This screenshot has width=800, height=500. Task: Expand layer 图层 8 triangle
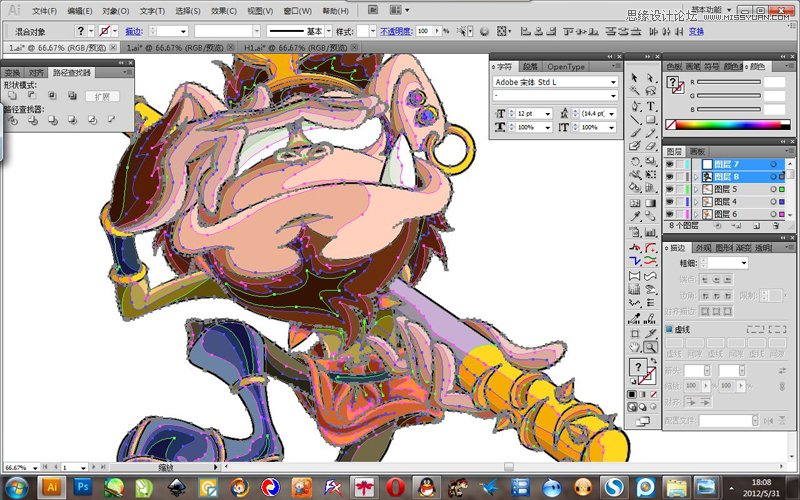click(x=696, y=177)
